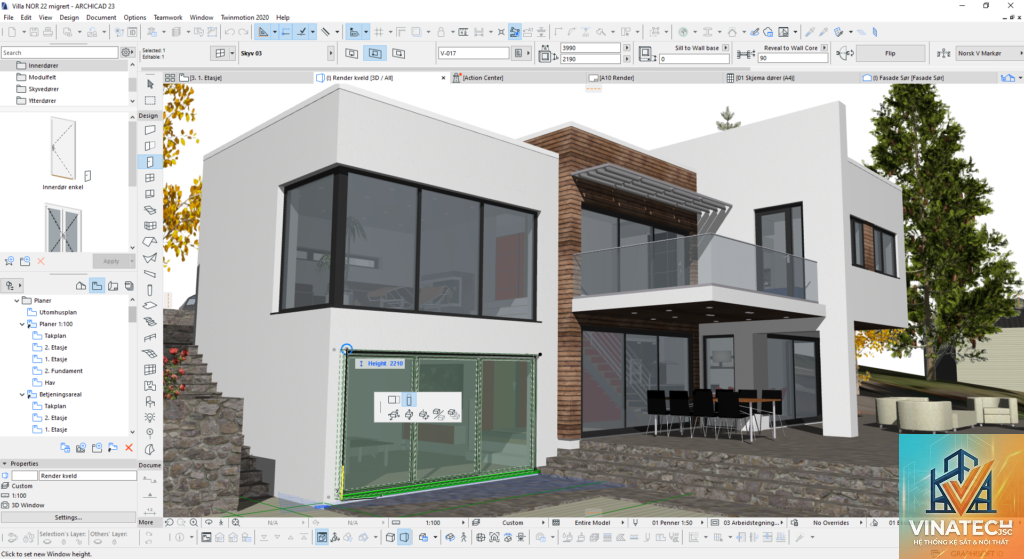Open the Reveal to Wall Core dropdown
The image size is (1024, 559).
pos(824,48)
